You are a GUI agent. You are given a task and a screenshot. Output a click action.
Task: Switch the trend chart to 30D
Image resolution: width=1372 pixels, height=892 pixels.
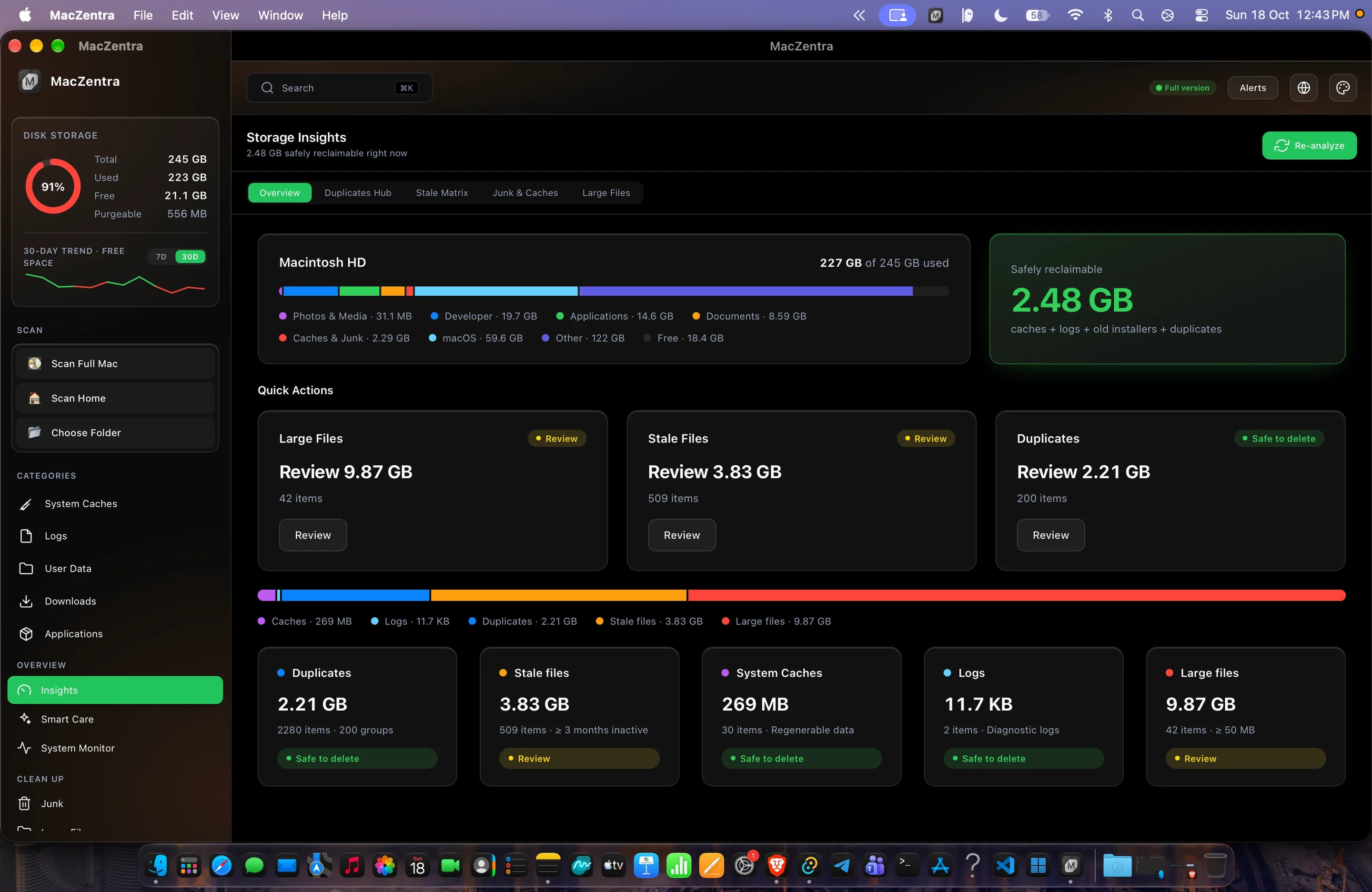click(190, 256)
